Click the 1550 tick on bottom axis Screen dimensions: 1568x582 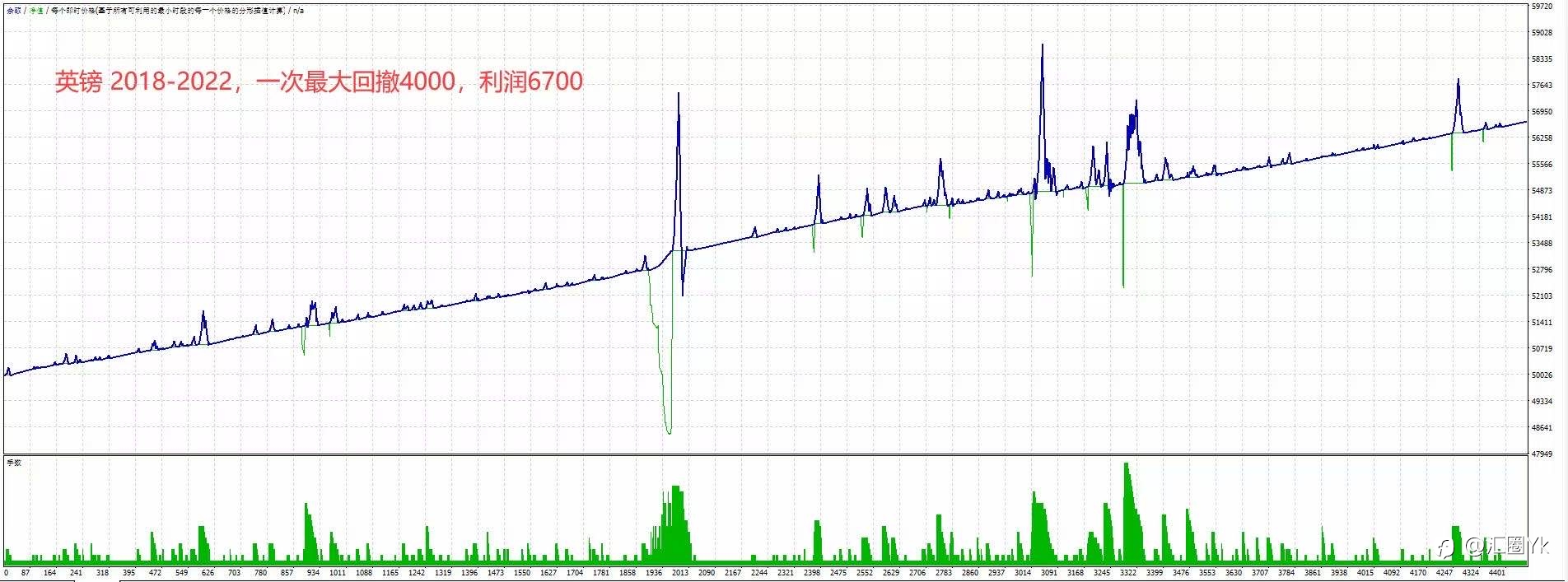click(522, 573)
